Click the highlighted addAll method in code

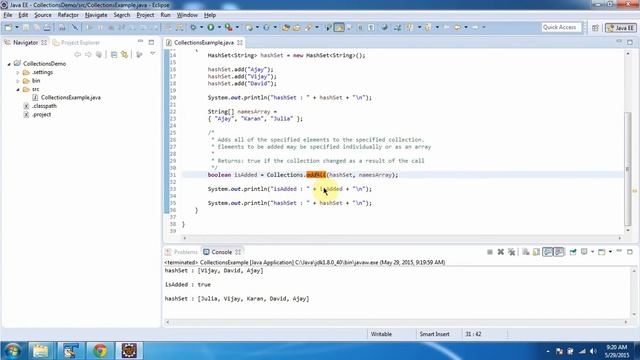coord(316,175)
